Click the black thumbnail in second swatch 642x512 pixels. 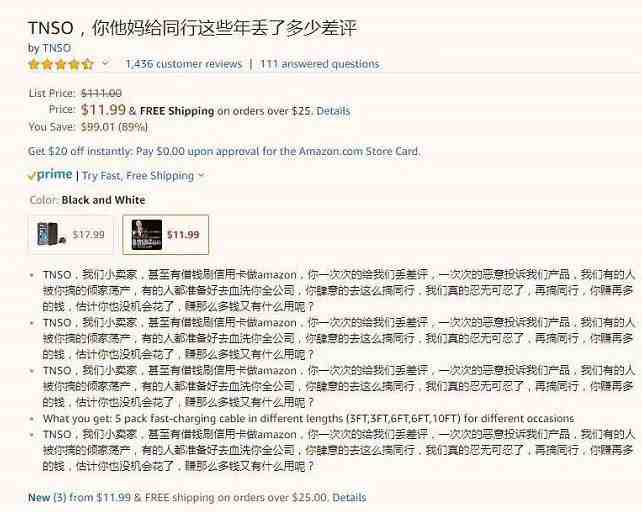[x=147, y=235]
